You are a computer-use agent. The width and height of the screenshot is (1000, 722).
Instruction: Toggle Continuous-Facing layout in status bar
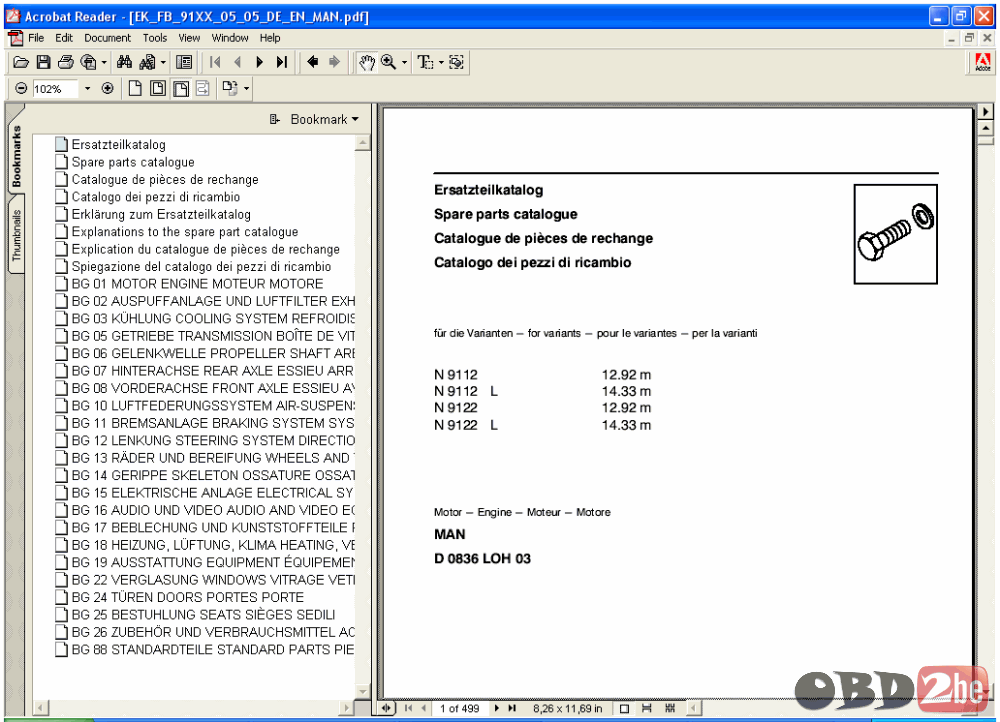[670, 708]
